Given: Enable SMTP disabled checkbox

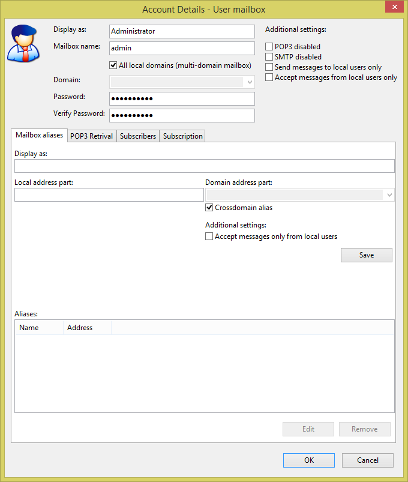Looking at the screenshot, I should (x=269, y=57).
